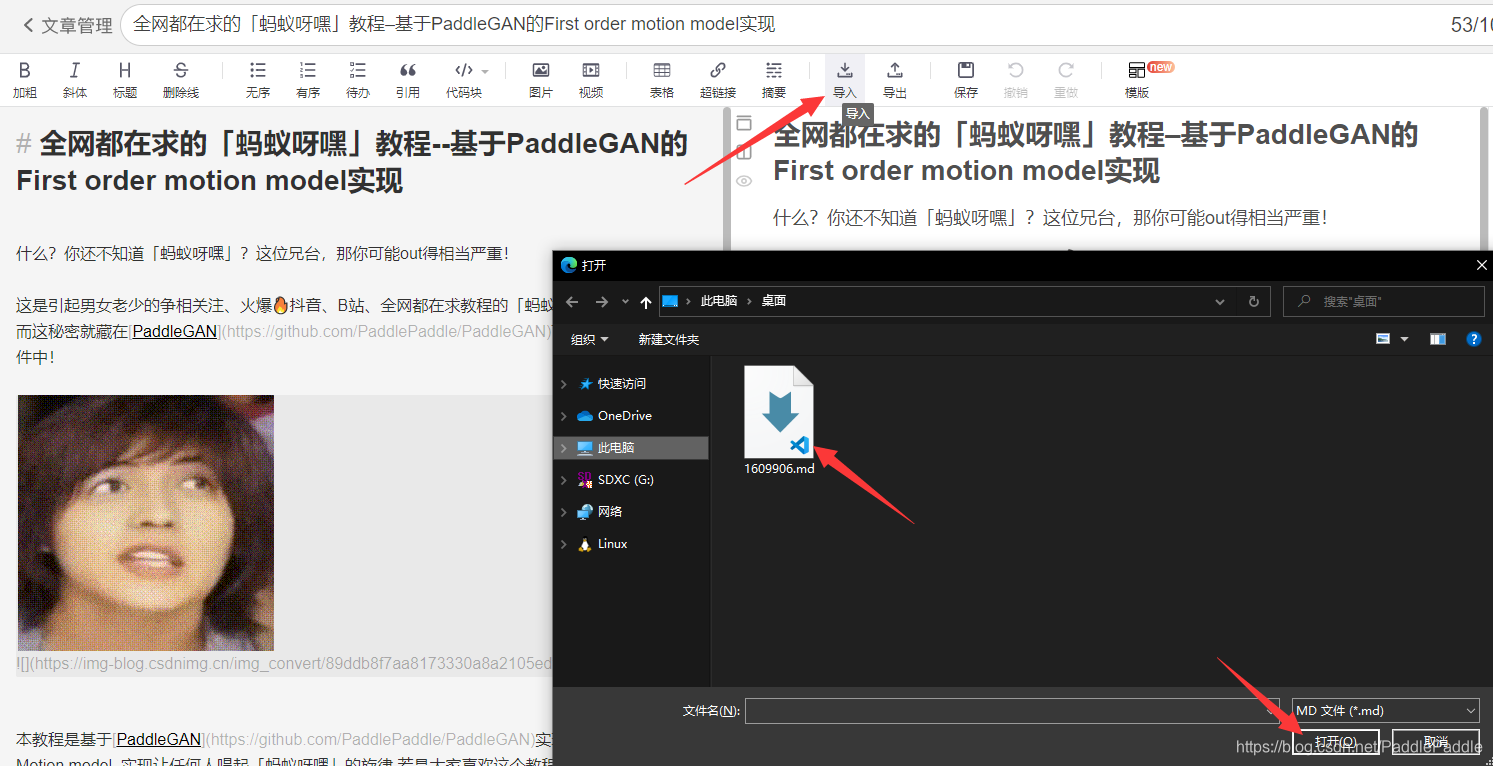Expand 快速访问 tree node
This screenshot has height=766, width=1493.
pos(564,384)
